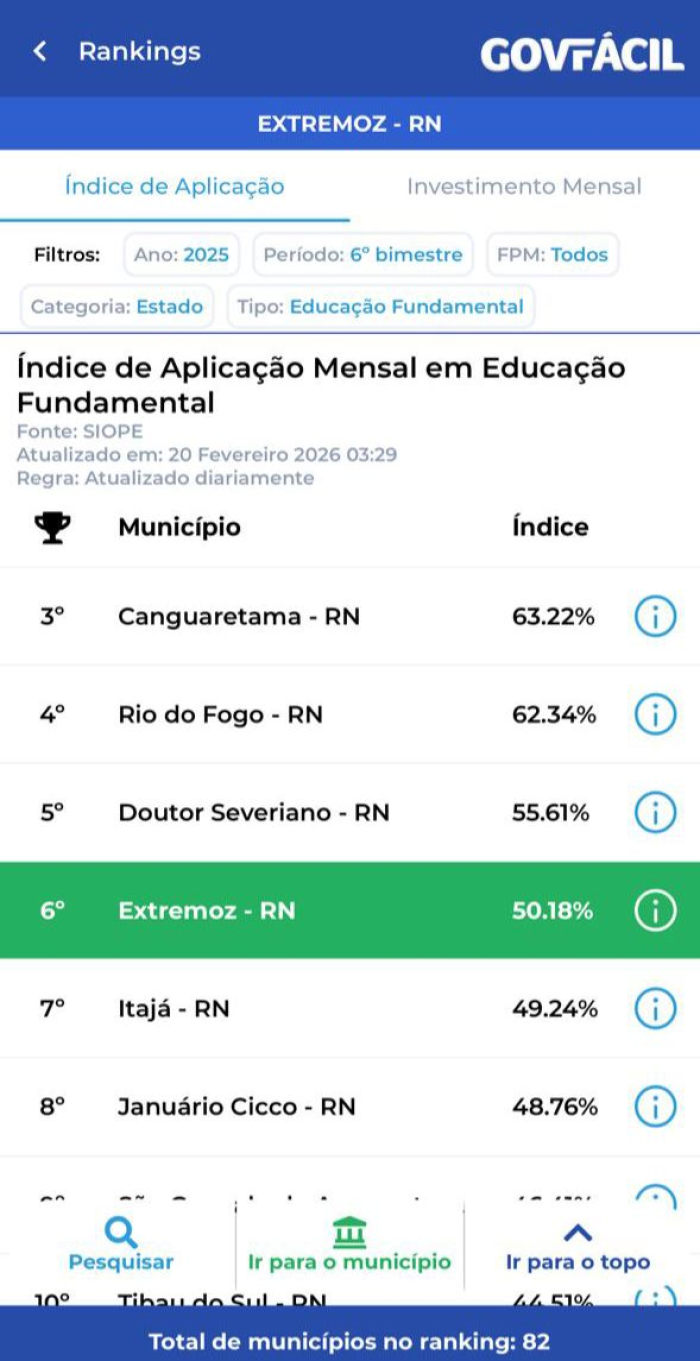Change the Período 6º bimestre filter
The height and width of the screenshot is (1361, 700).
[x=363, y=255]
